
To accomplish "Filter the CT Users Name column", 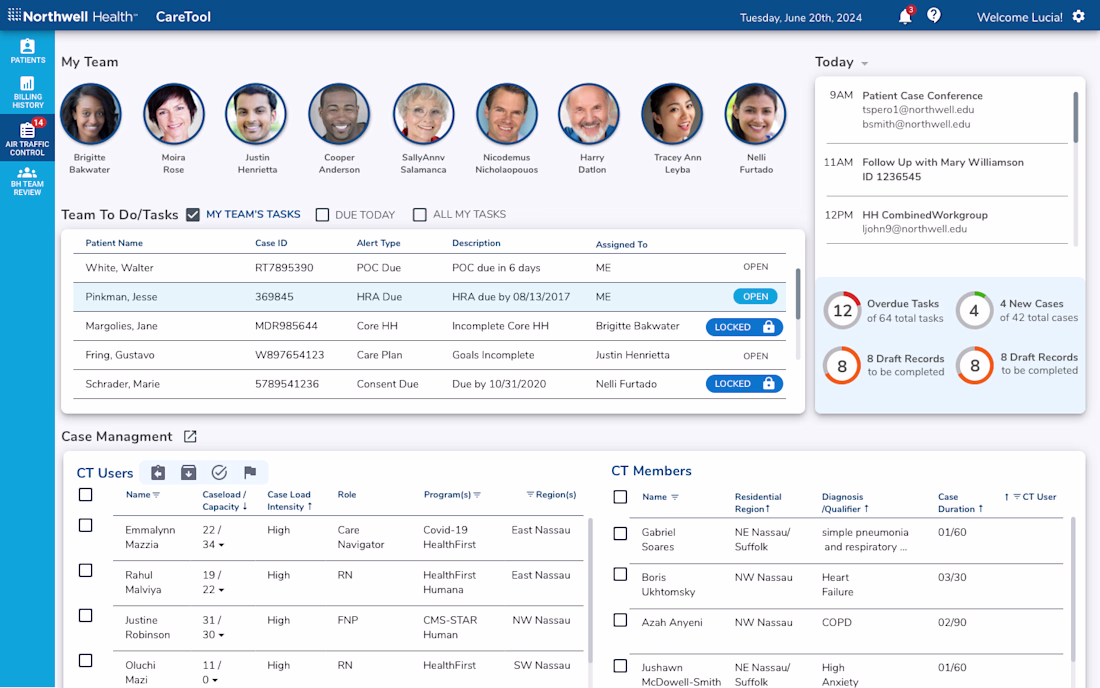I will (x=156, y=495).
